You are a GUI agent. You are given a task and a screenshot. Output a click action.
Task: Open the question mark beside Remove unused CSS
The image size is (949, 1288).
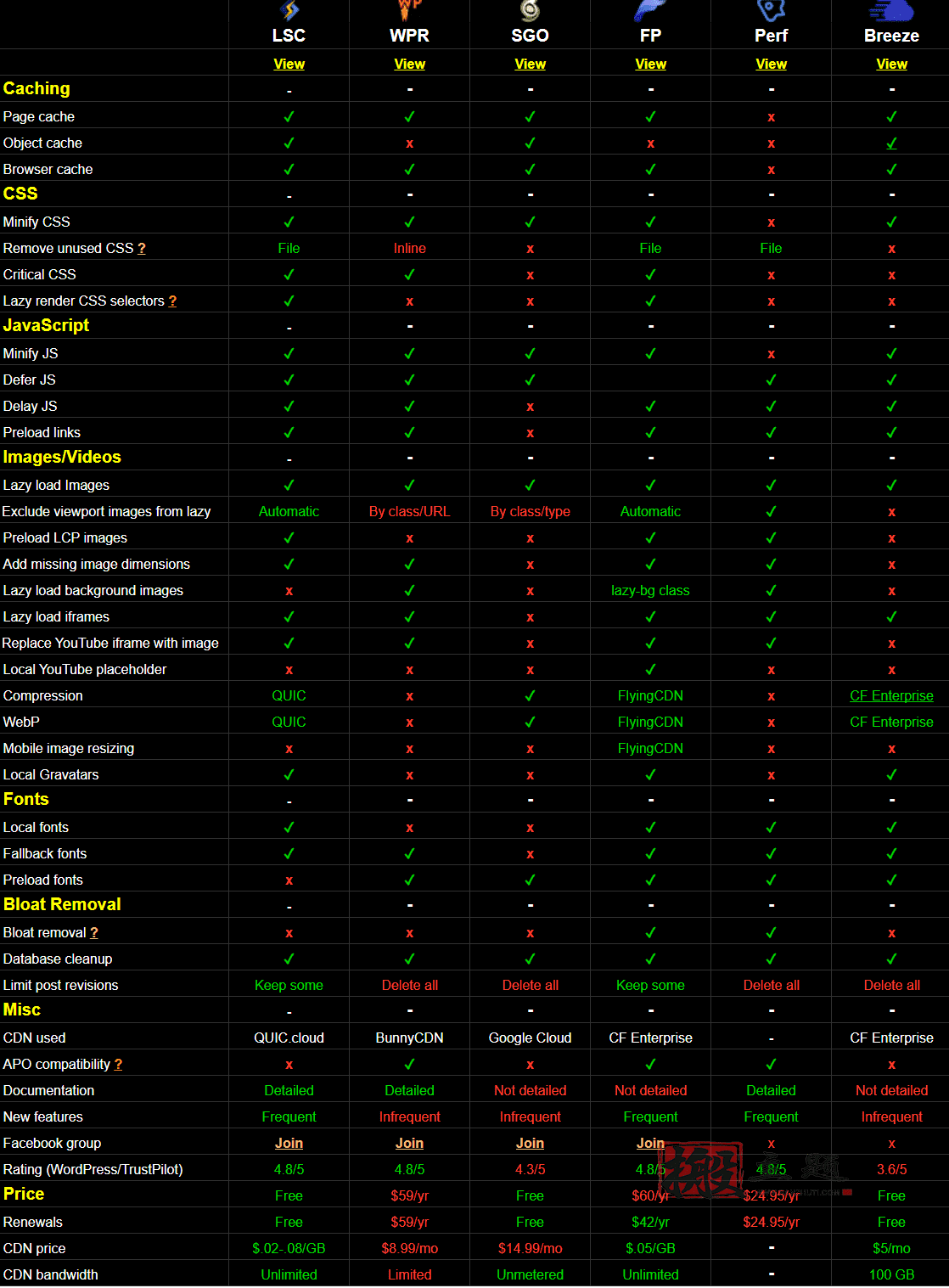(142, 248)
